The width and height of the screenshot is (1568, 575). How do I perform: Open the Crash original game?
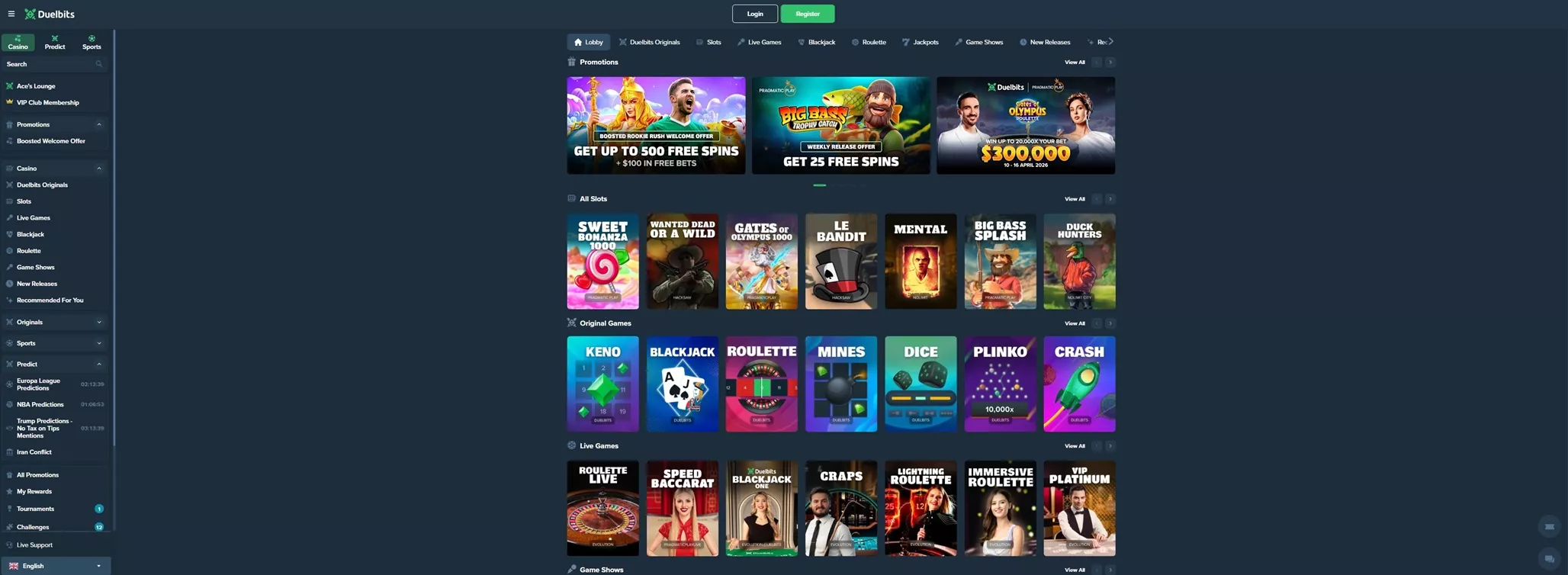pos(1079,384)
